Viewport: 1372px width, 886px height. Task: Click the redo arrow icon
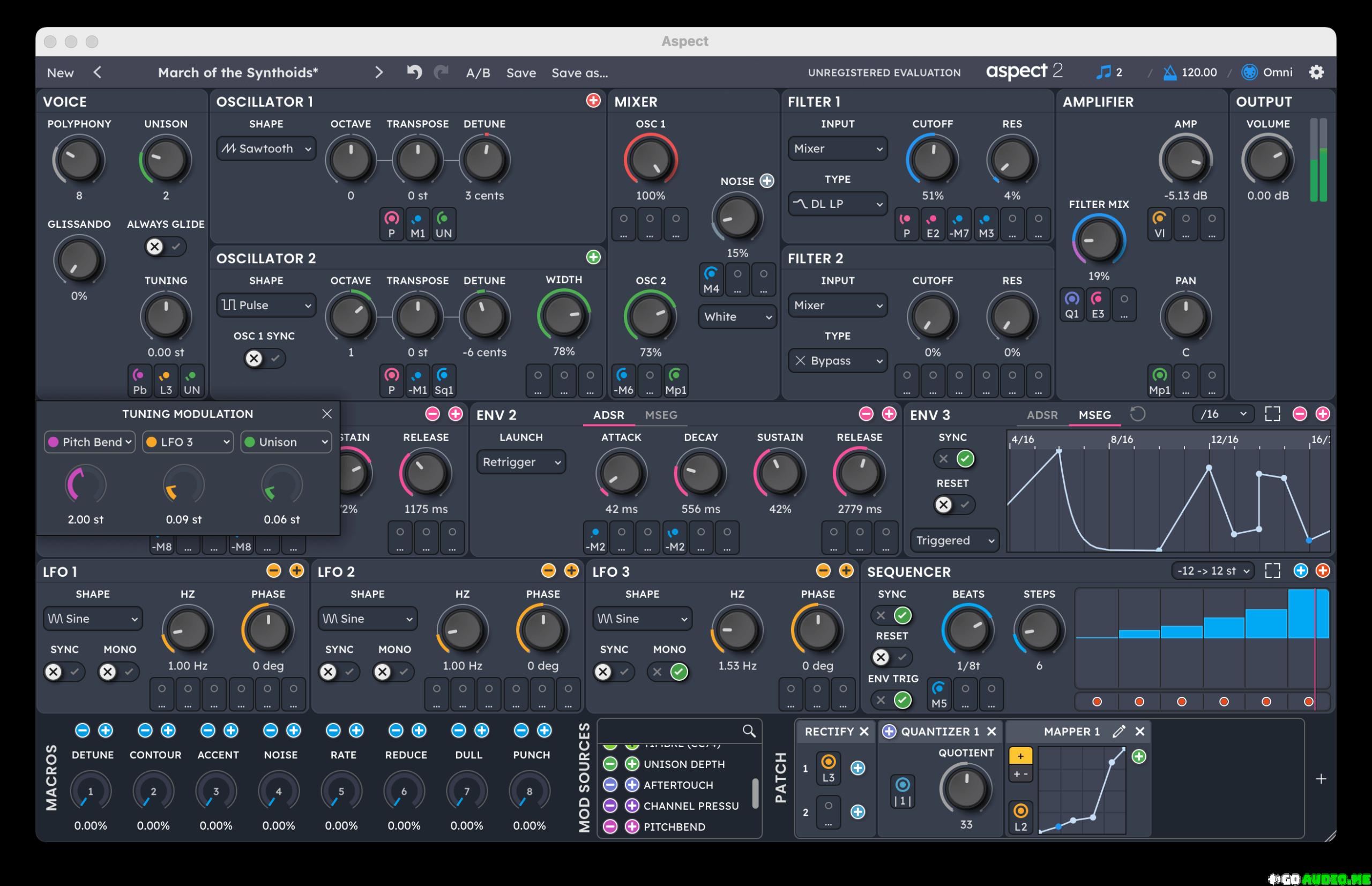(441, 72)
